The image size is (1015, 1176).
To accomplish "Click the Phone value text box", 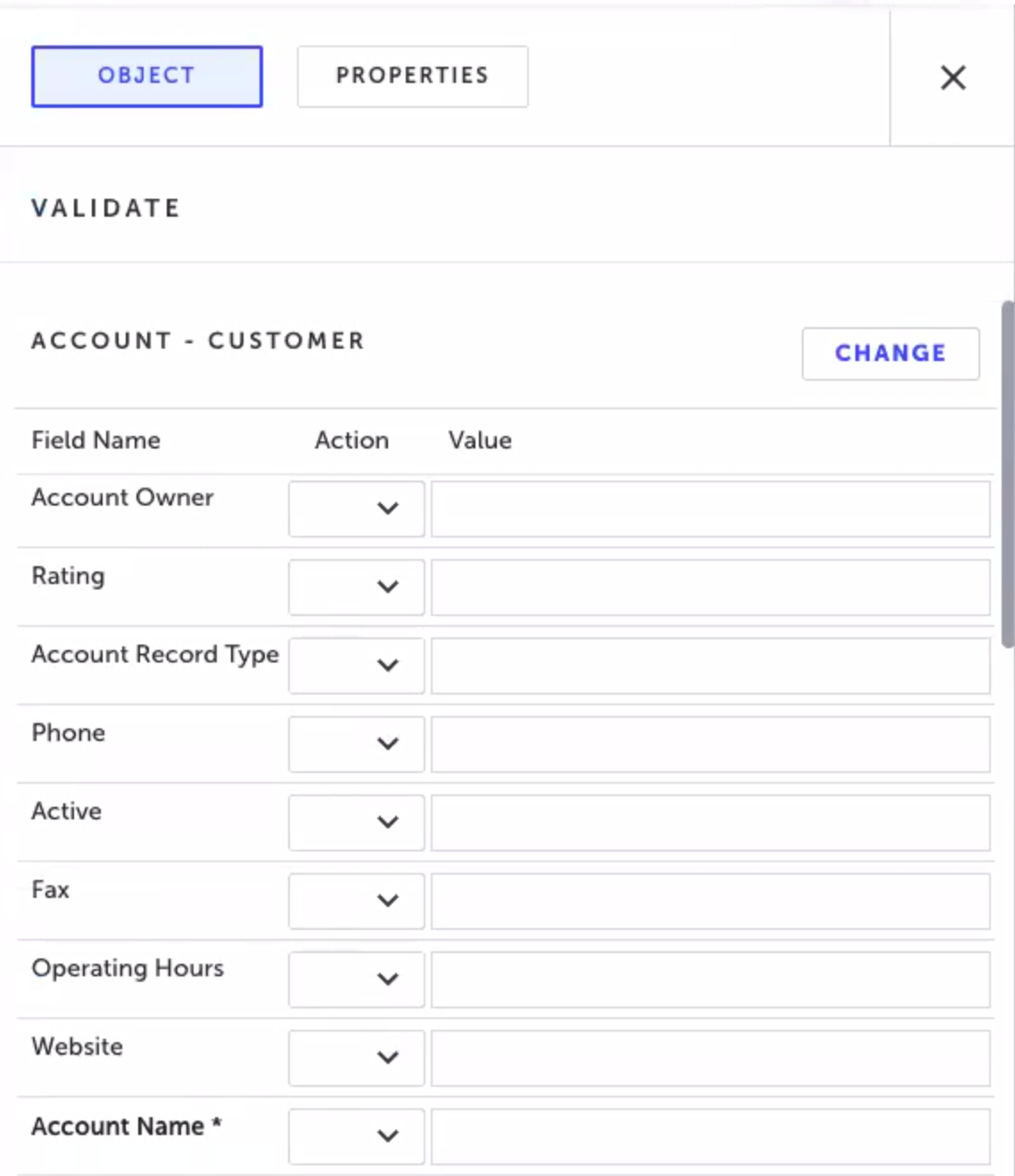I will click(x=710, y=744).
